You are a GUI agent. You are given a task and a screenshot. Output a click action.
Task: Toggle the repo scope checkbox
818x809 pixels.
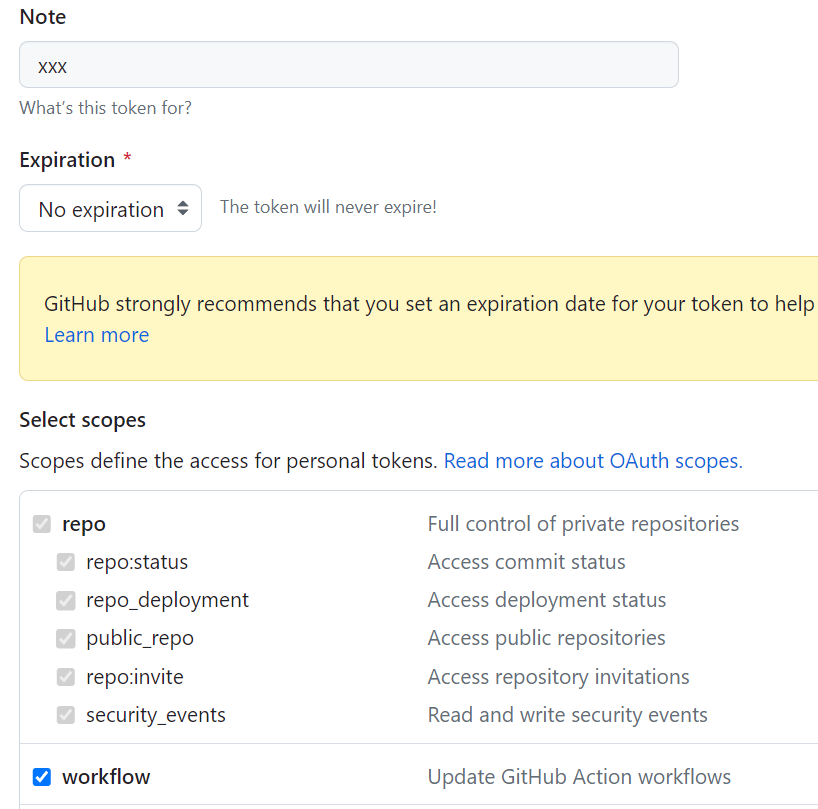42,524
